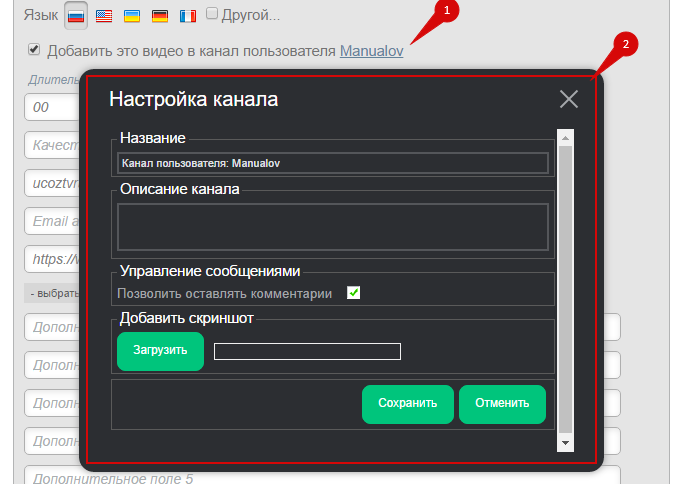Image resolution: width=687 pixels, height=484 pixels.
Task: Click the Загрузить upload button
Action: (x=160, y=351)
